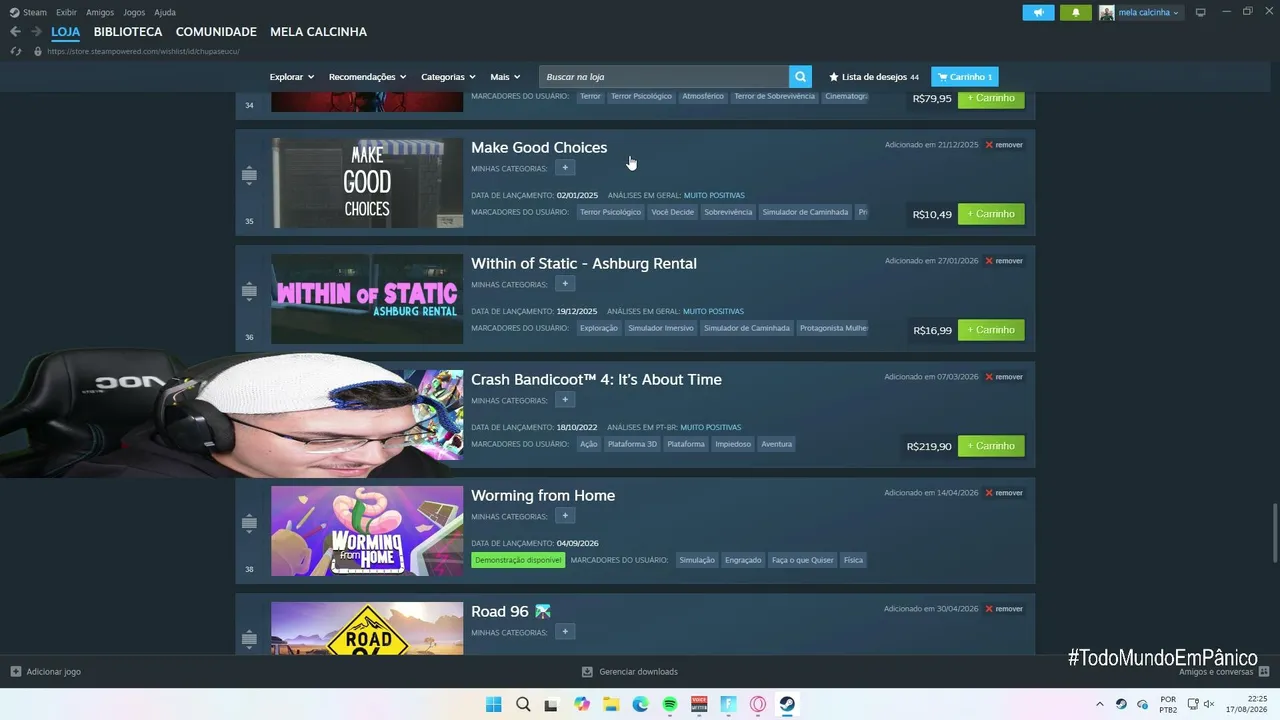Open the mela calcinha account dropdown
The height and width of the screenshot is (720, 1280).
coord(1140,12)
